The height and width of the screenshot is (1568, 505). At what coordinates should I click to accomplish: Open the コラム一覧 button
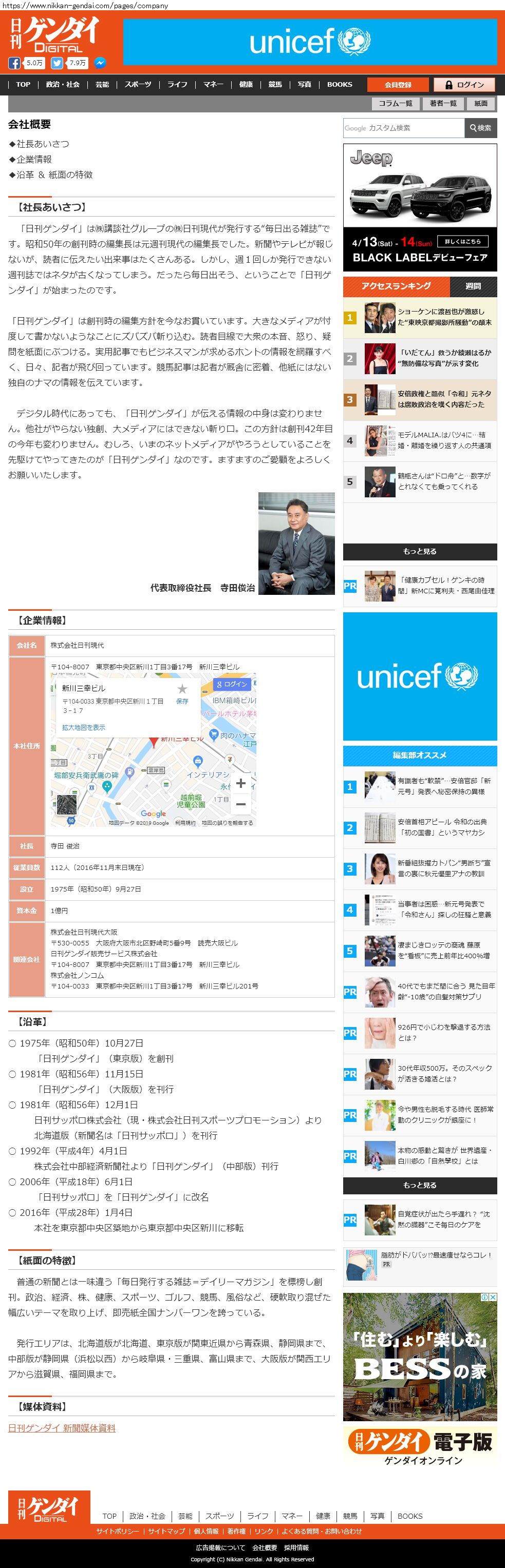(x=396, y=104)
